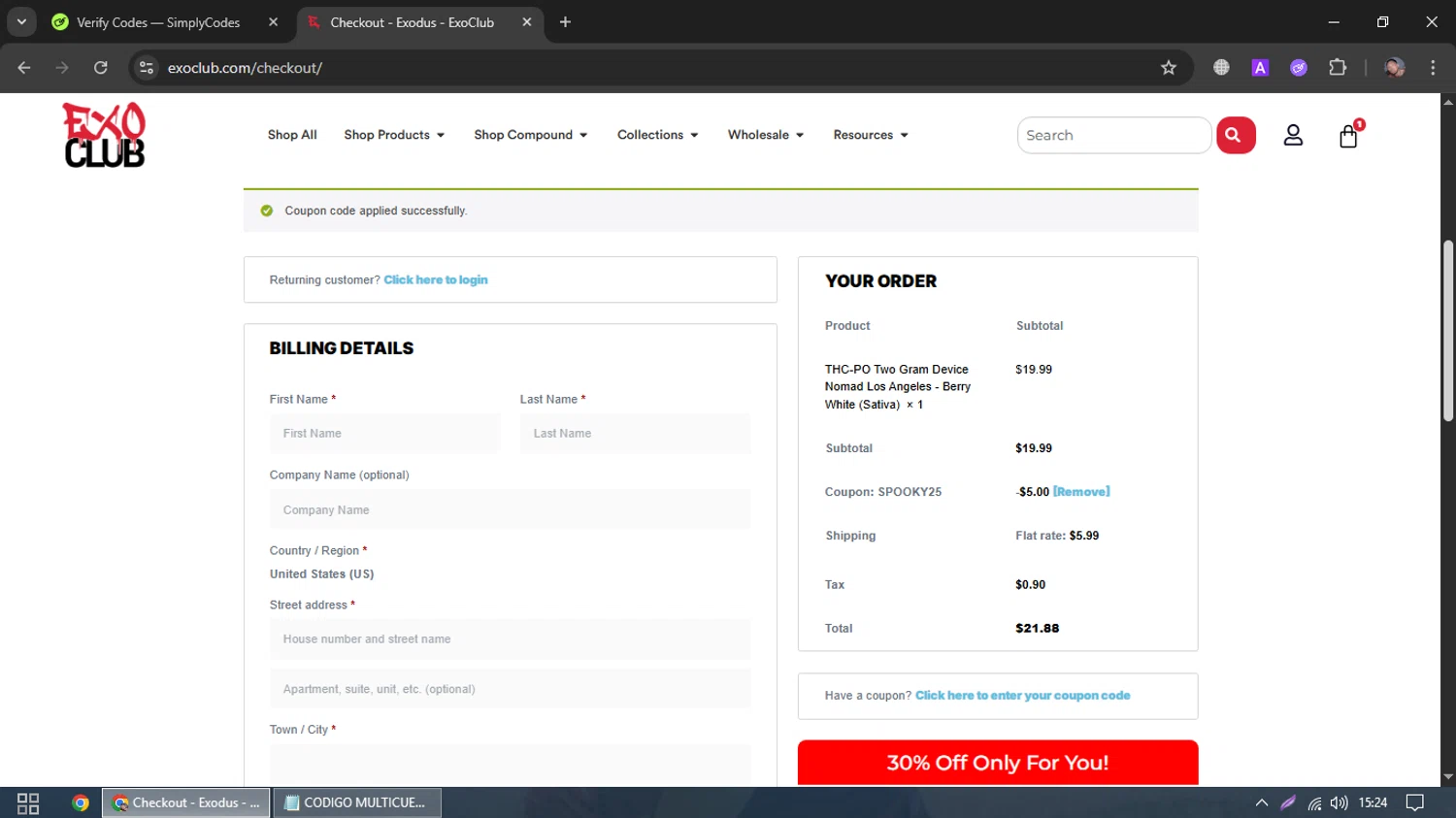Click the browser back arrow
Viewport: 1456px width, 818px height.
pyautogui.click(x=24, y=68)
